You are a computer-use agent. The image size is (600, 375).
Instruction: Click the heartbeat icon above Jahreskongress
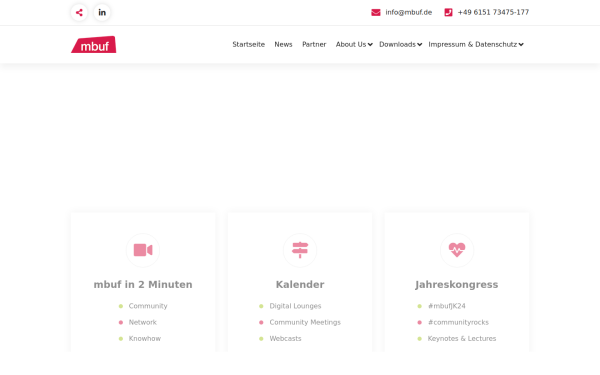coord(457,250)
